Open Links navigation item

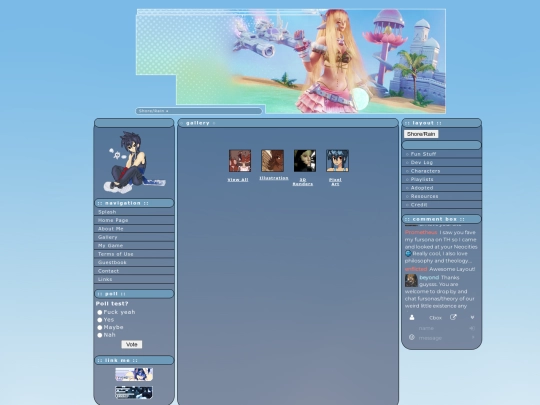pyautogui.click(x=134, y=279)
